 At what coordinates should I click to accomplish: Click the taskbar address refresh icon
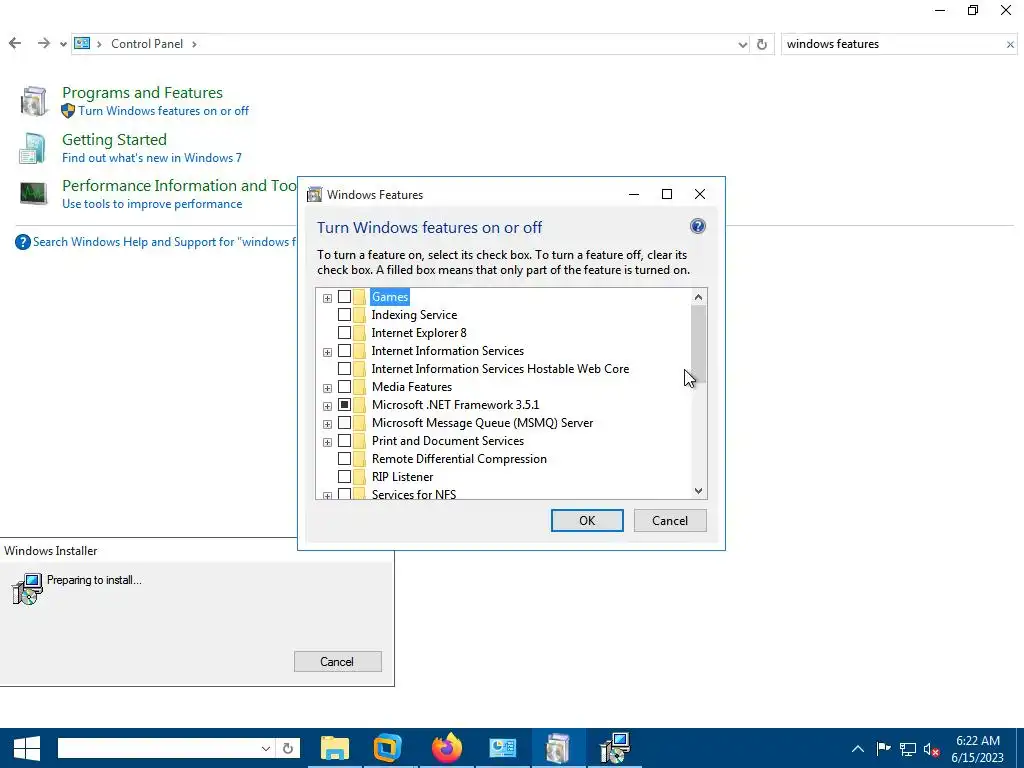tap(288, 748)
